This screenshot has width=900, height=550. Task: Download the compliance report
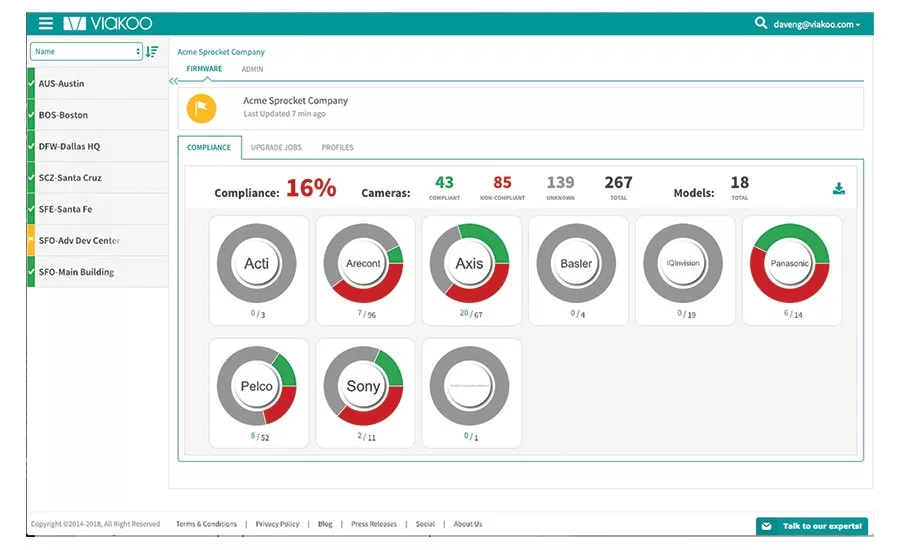(x=838, y=188)
